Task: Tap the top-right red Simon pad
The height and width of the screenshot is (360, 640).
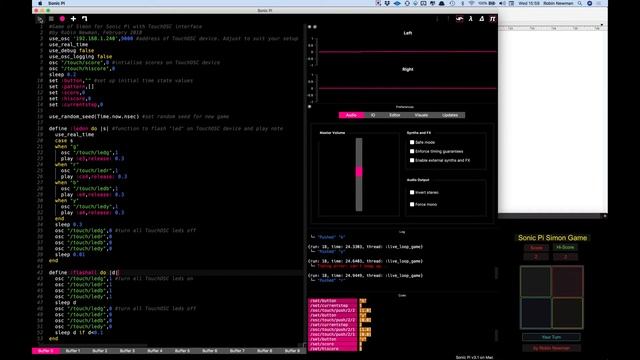Action: [568, 281]
